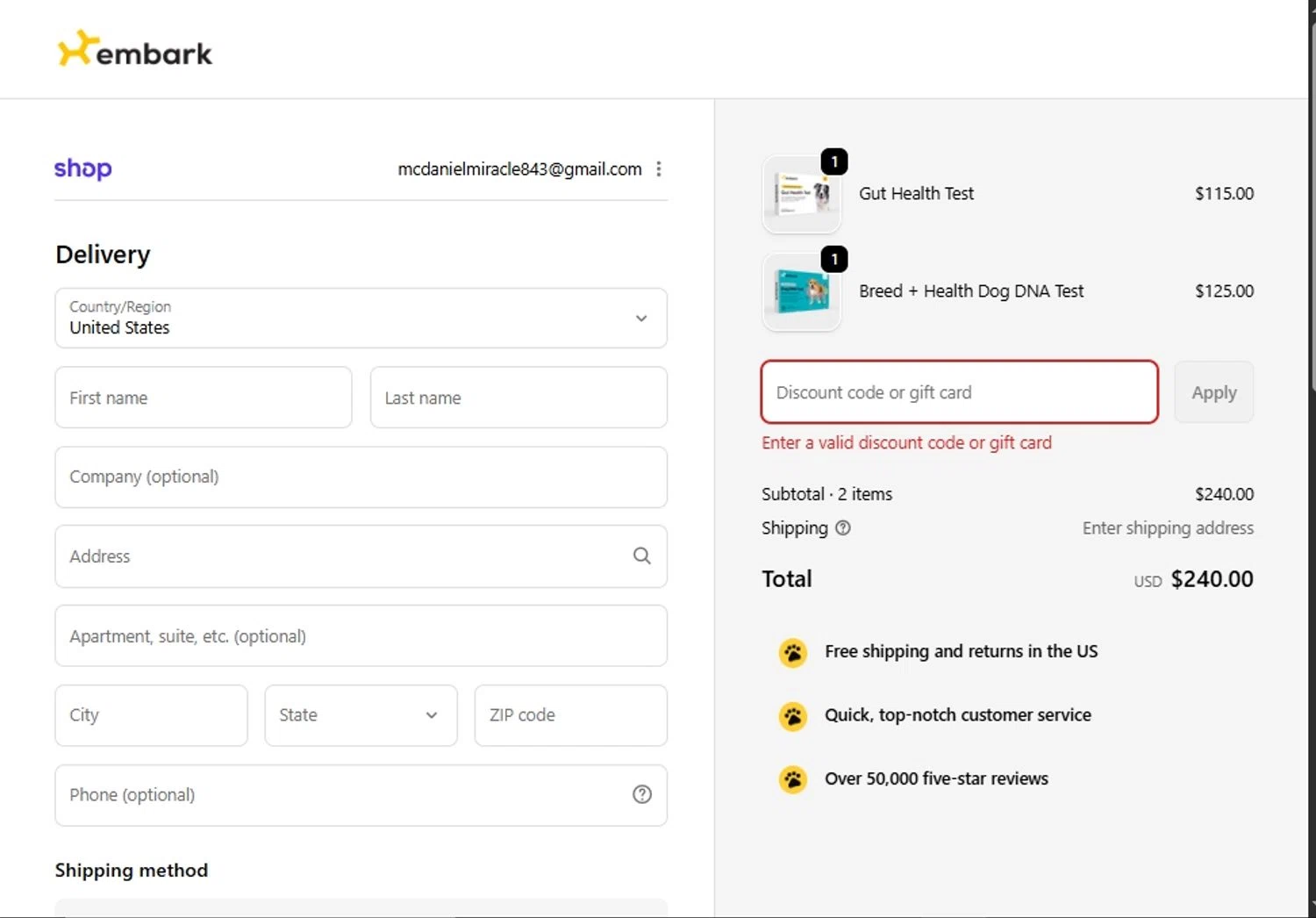This screenshot has width=1316, height=918.
Task: Click paw icon beside Free shipping
Action: [793, 652]
